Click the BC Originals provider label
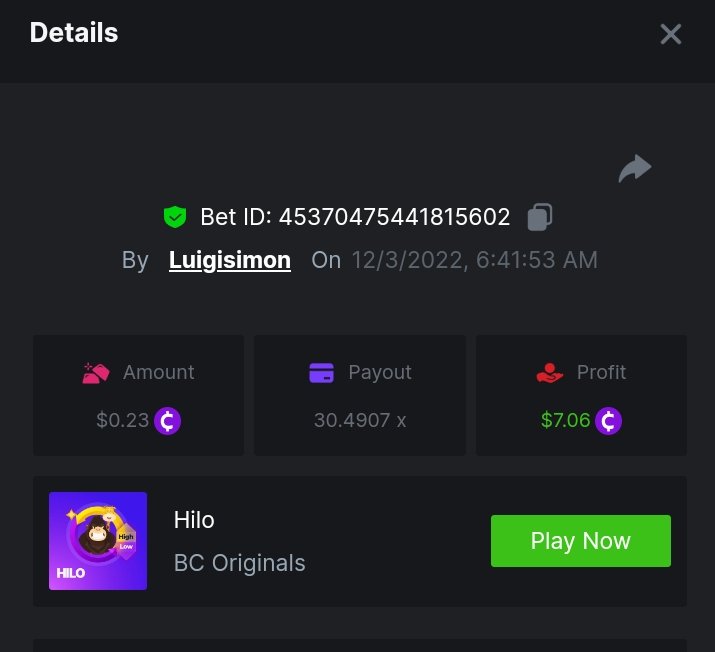 (x=240, y=563)
